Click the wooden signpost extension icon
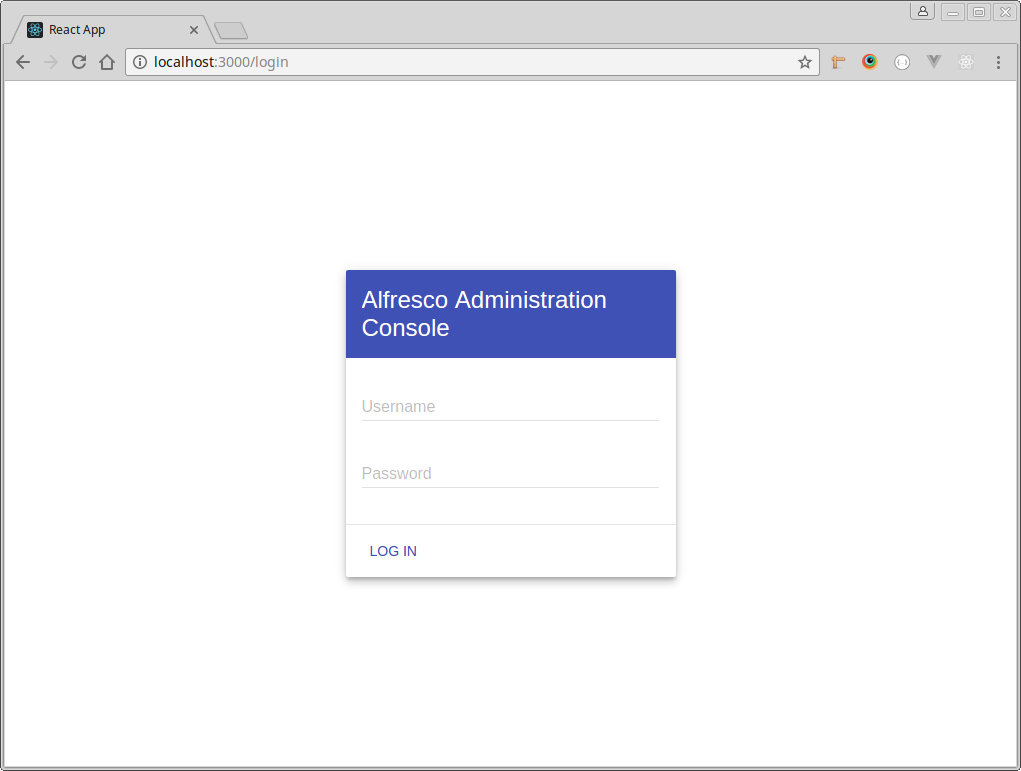Image resolution: width=1021 pixels, height=771 pixels. coord(838,62)
